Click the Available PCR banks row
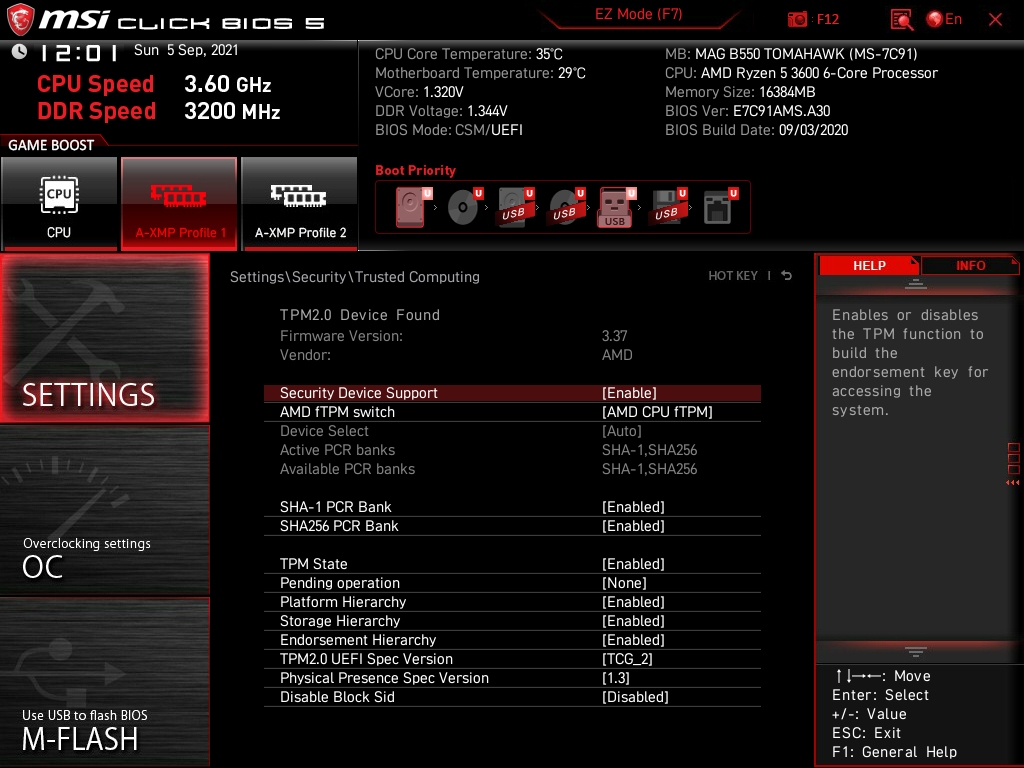Screen dimensions: 1024x768 click(x=512, y=469)
